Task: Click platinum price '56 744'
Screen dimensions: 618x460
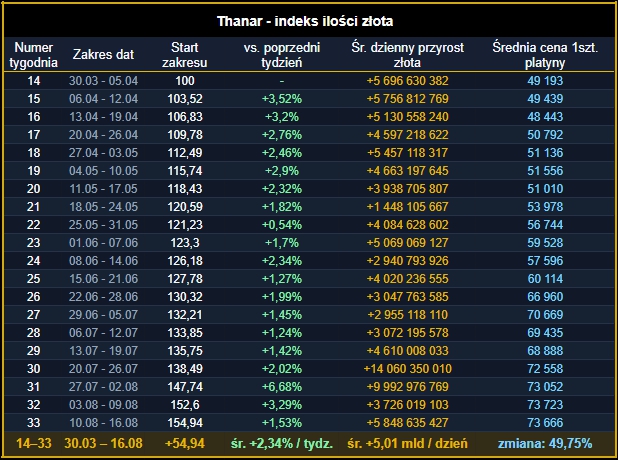Action: click(545, 225)
